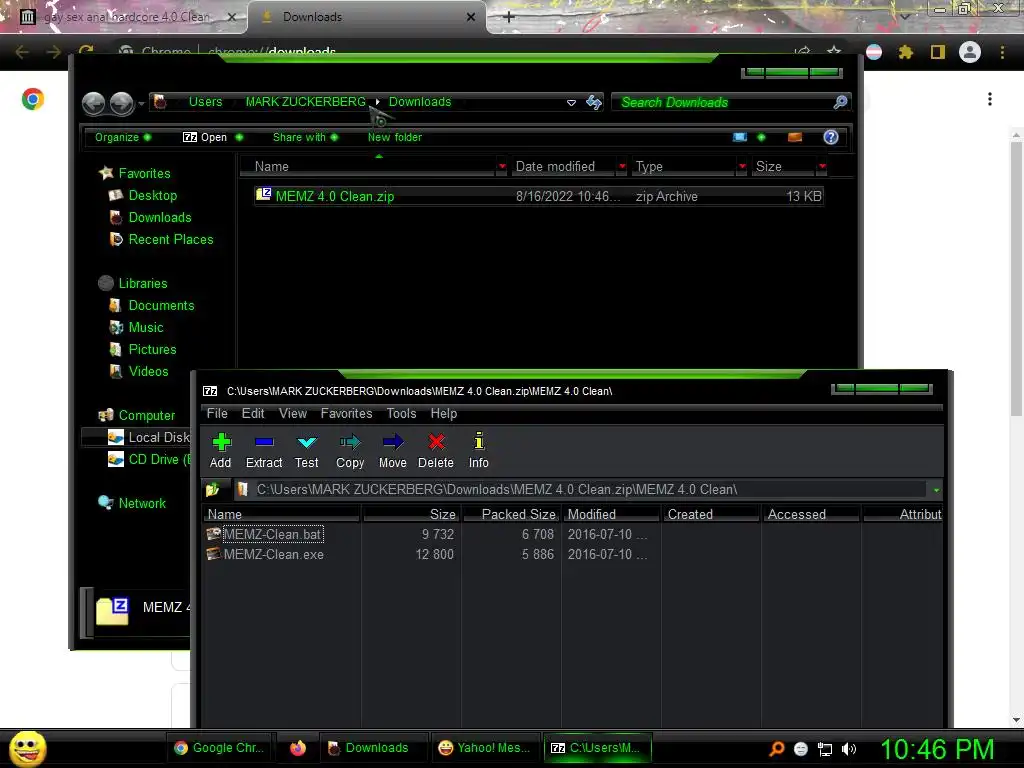The width and height of the screenshot is (1024, 768).
Task: Switch to the Downloads tab in Chrome
Action: point(366,17)
